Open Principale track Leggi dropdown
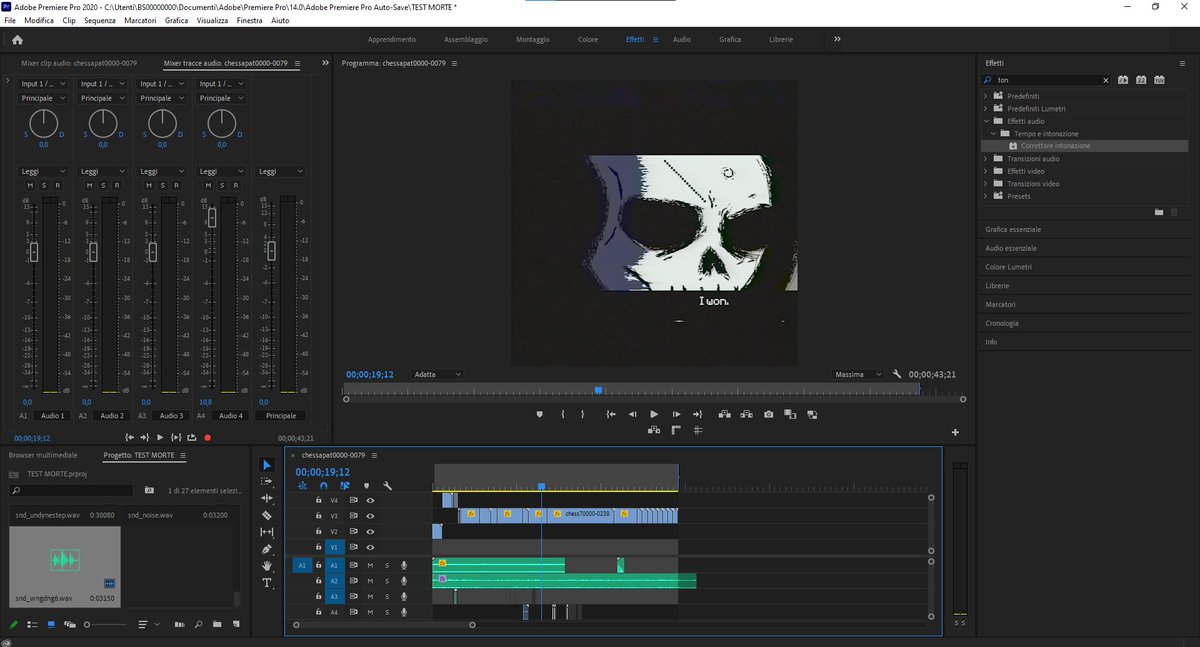1200x647 pixels. 280,171
